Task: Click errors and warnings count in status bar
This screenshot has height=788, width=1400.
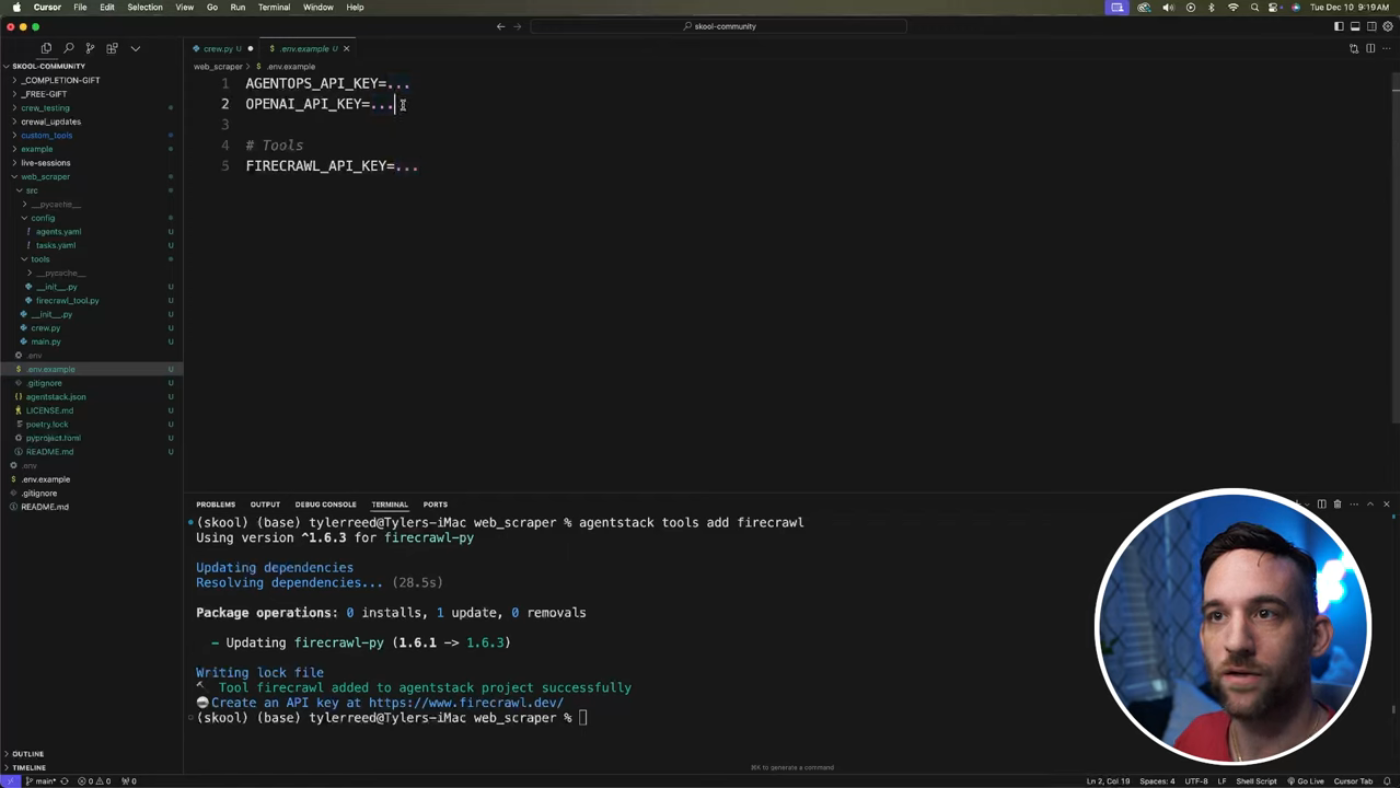Action: 94,781
